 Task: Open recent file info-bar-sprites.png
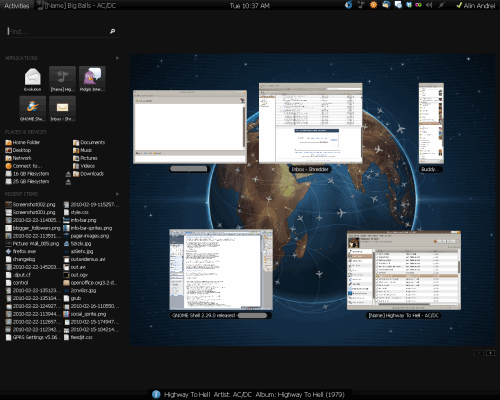click(88, 228)
